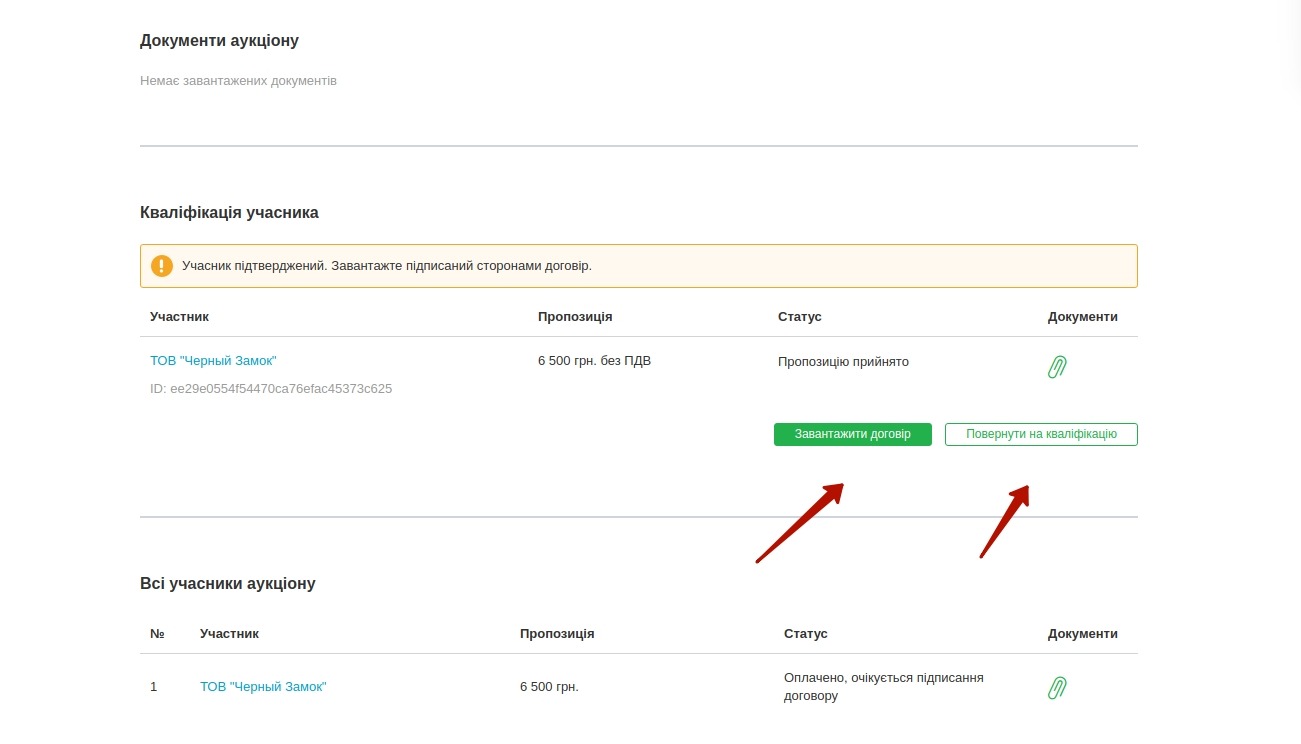Click the Документи аукціону section heading
Image resolution: width=1301 pixels, height=744 pixels.
(219, 41)
